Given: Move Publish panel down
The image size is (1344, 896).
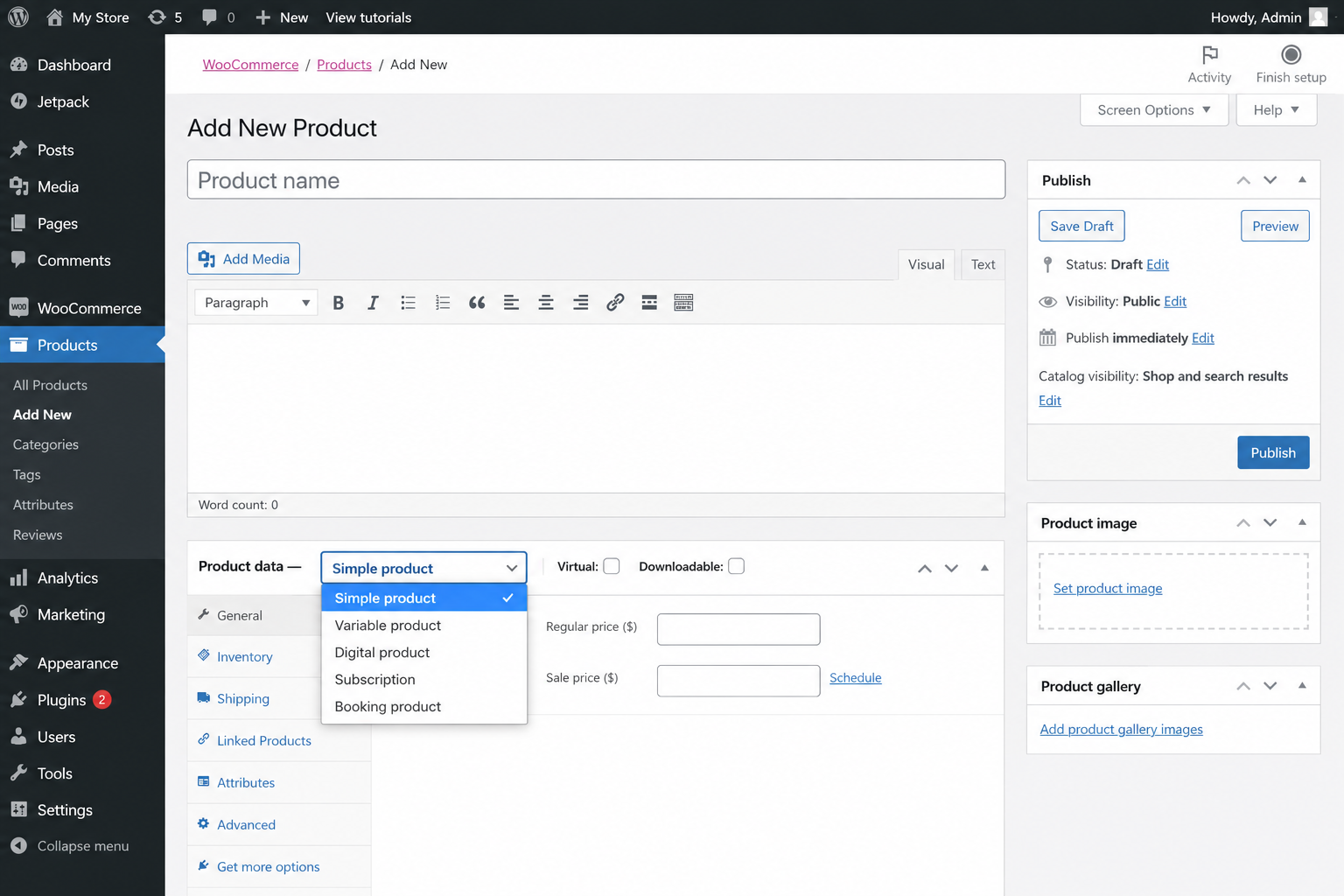Looking at the screenshot, I should point(1270,180).
